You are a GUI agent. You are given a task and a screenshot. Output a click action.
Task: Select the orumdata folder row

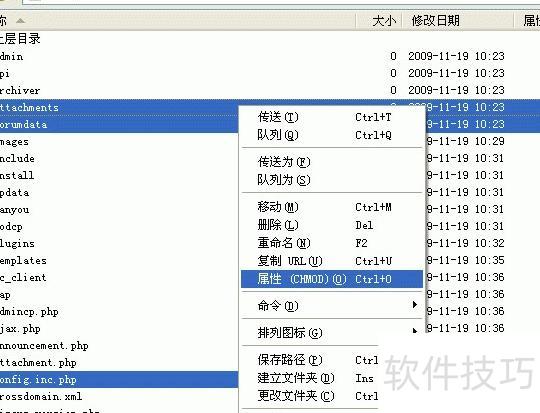pos(119,124)
